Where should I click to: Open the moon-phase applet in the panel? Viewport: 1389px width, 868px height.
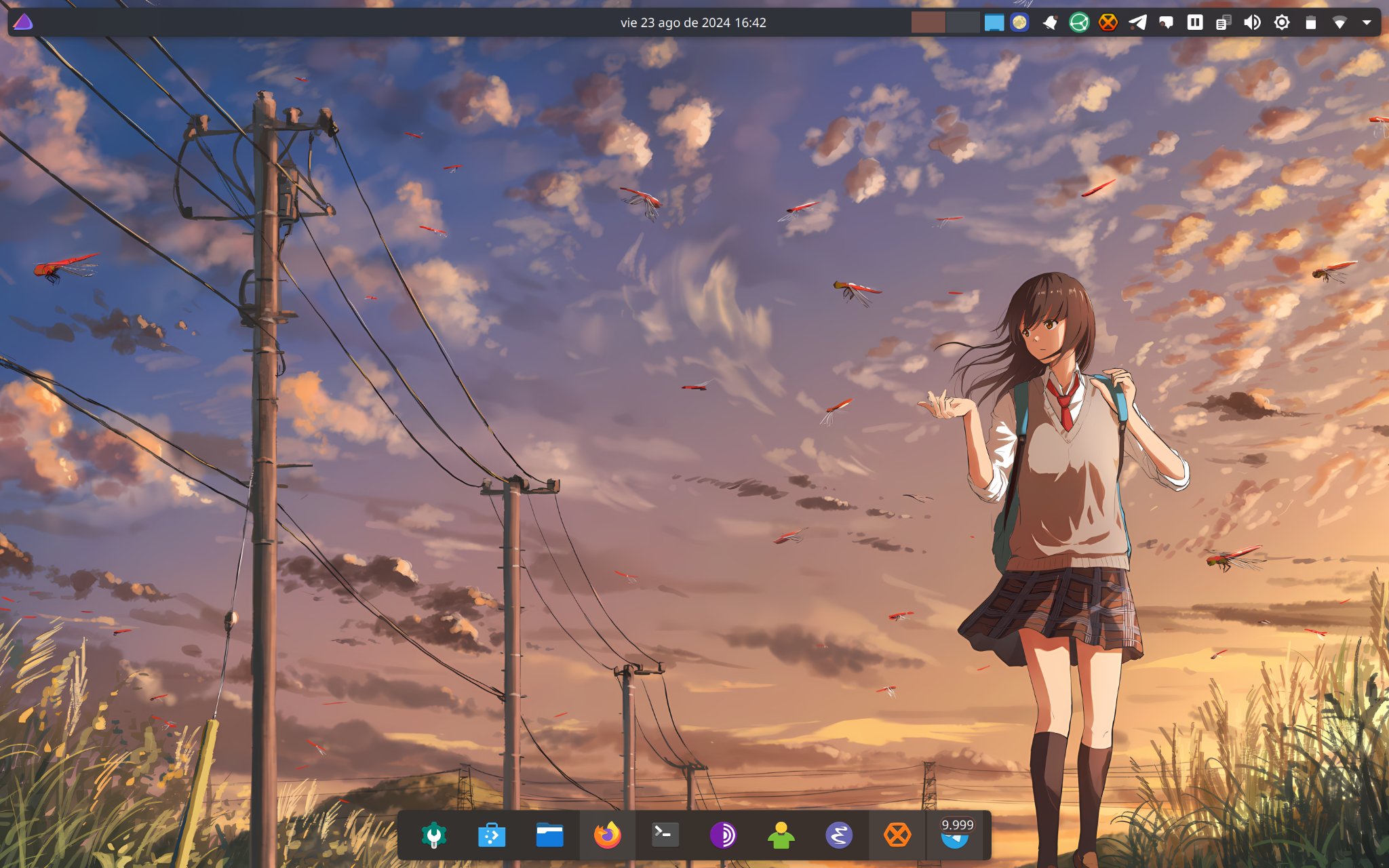[1019, 22]
